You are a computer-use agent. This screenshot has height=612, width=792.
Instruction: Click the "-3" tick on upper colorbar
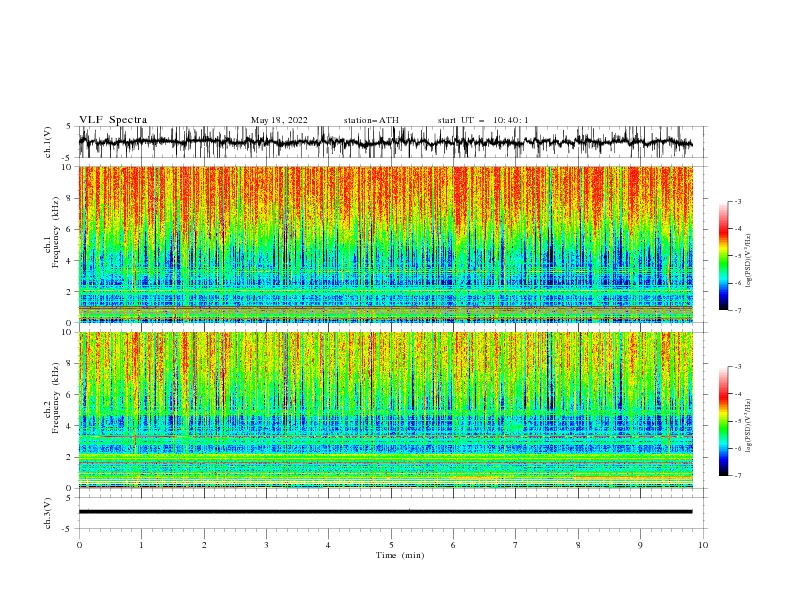pyautogui.click(x=738, y=201)
